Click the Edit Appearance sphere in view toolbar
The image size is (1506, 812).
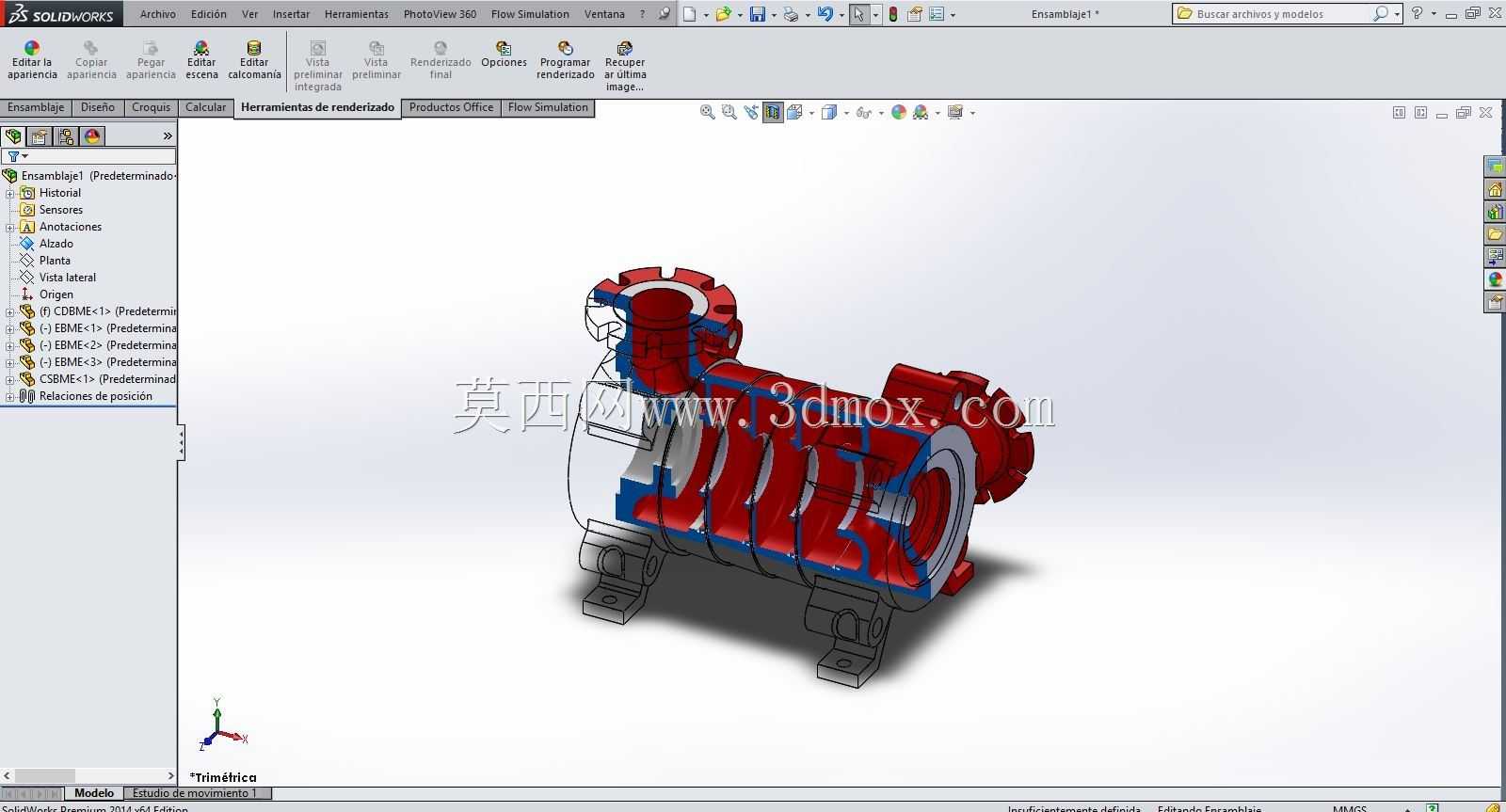(x=899, y=112)
